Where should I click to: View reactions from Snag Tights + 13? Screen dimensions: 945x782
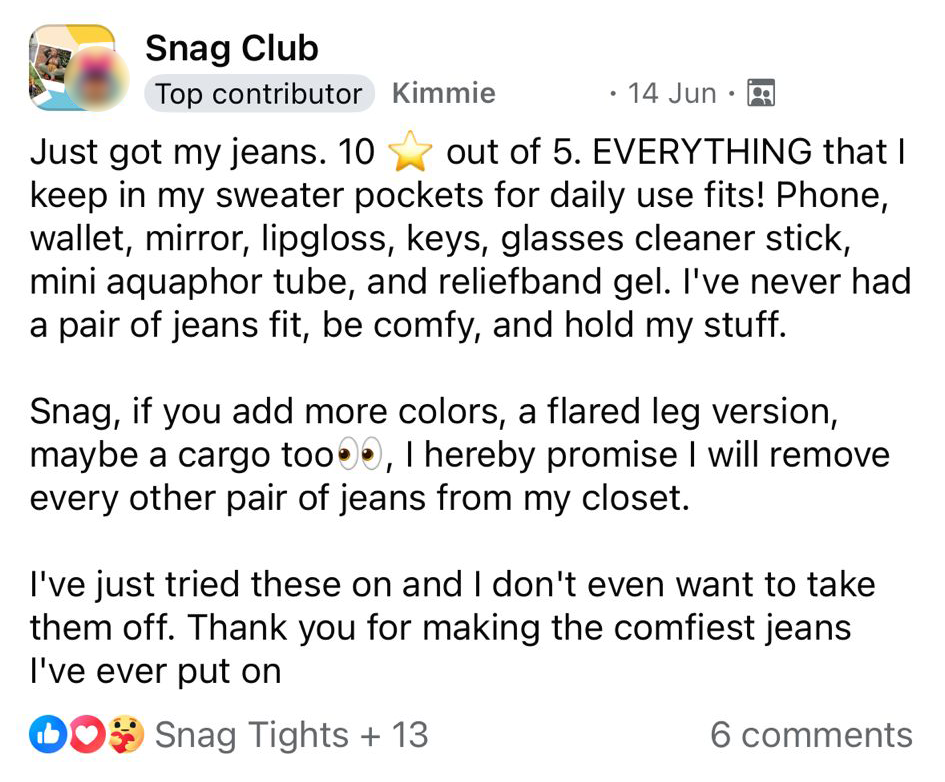[x=291, y=735]
